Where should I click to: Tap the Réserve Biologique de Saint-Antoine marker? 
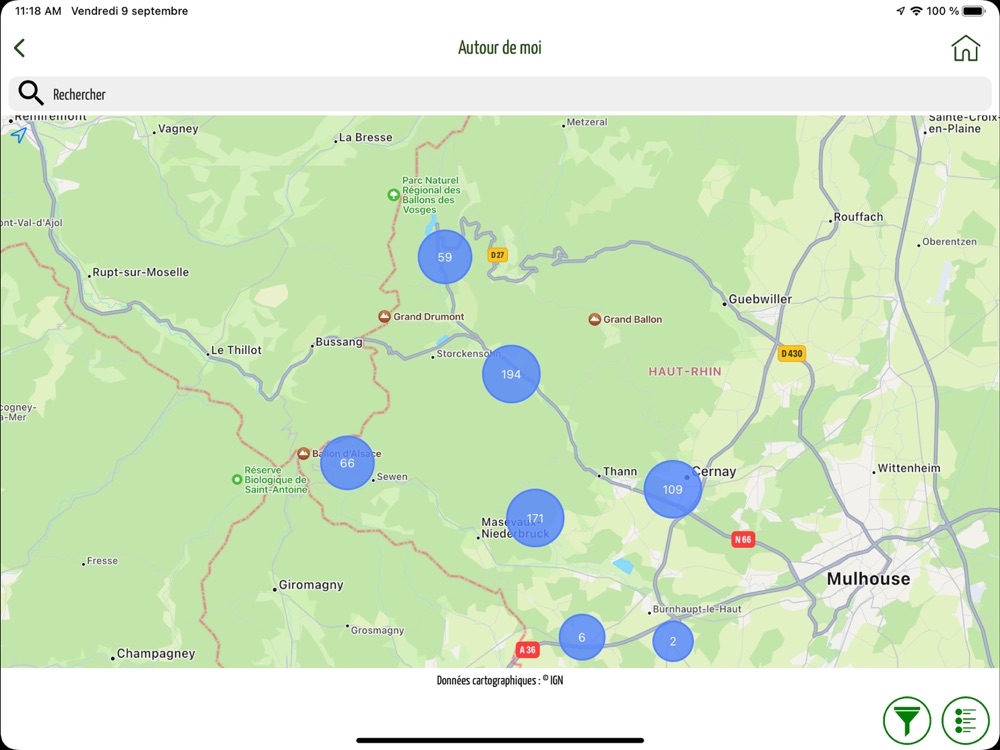[237, 479]
